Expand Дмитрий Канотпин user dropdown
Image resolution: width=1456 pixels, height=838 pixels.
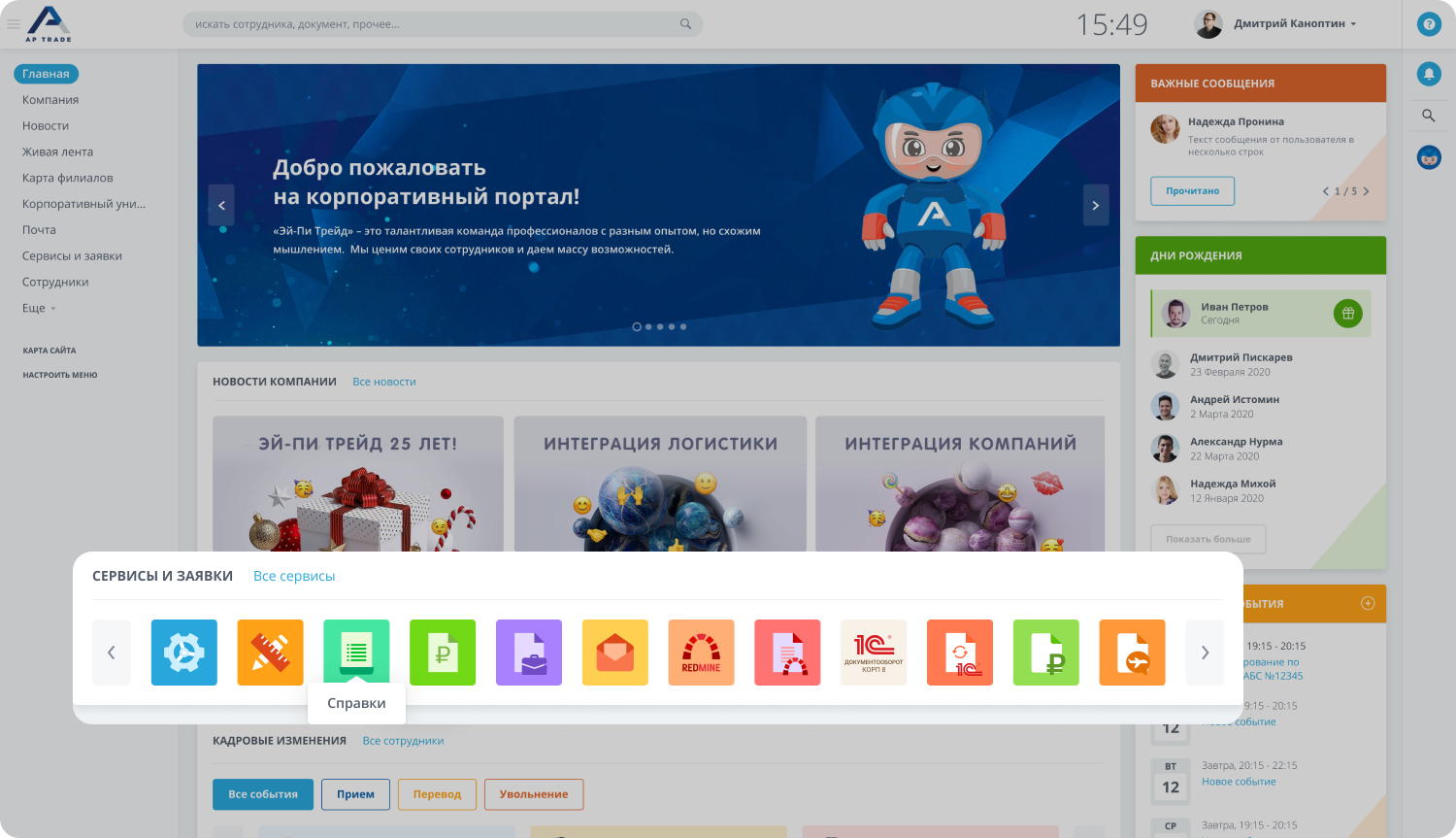[x=1353, y=24]
